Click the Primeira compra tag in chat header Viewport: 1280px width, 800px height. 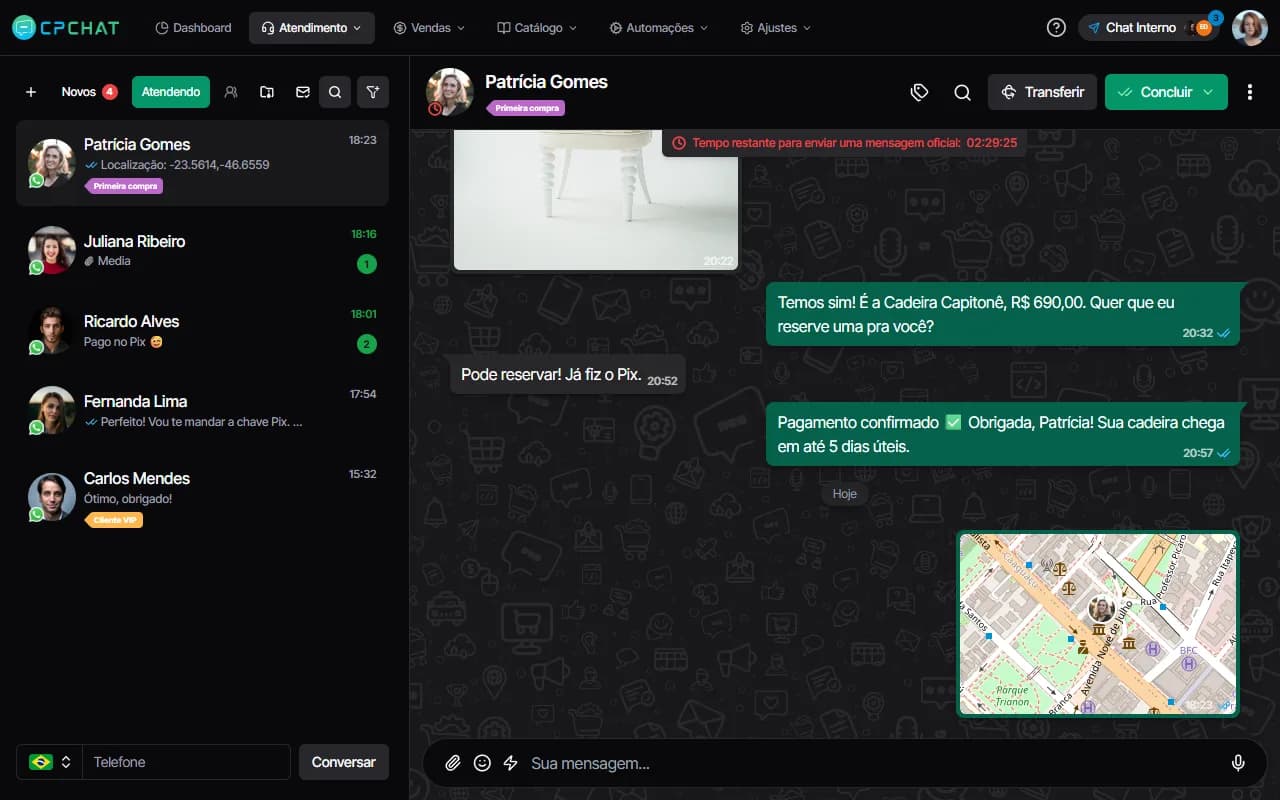pos(526,108)
